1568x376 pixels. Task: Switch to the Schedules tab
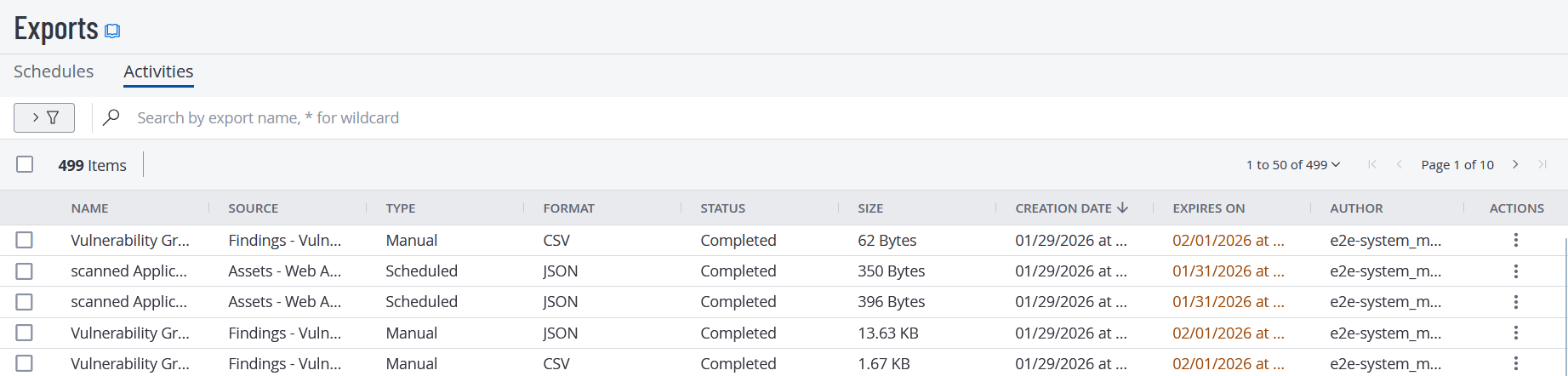coord(54,71)
